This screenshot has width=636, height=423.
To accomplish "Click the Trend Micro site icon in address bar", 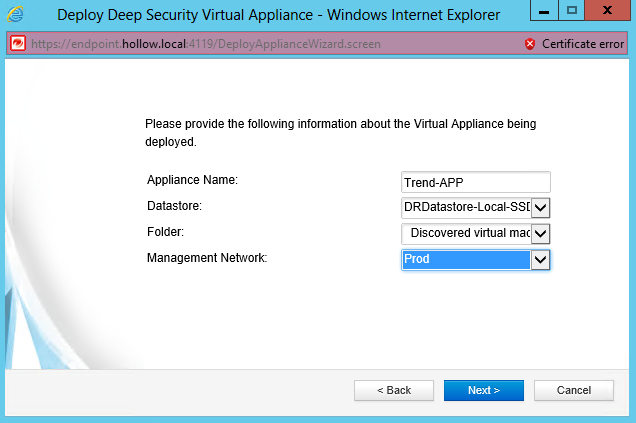I will click(x=17, y=45).
